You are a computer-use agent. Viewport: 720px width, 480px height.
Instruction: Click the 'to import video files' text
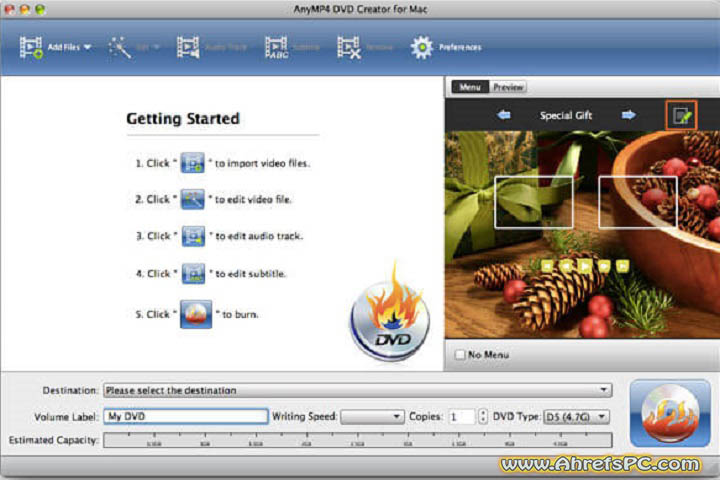262,163
